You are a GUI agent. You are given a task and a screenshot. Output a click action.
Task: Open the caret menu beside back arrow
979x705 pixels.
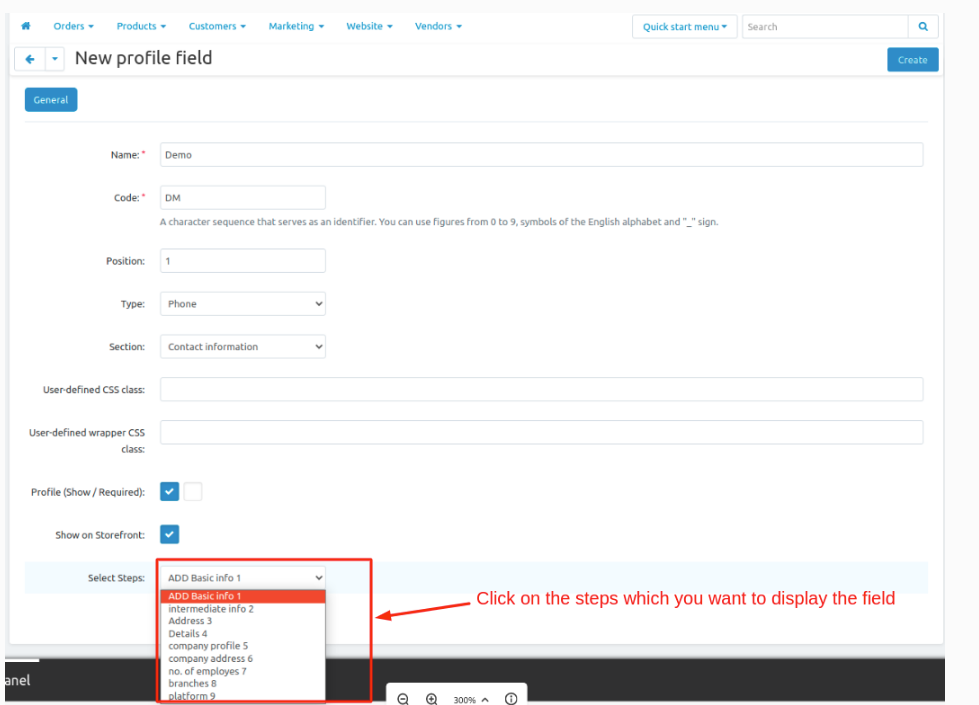55,59
